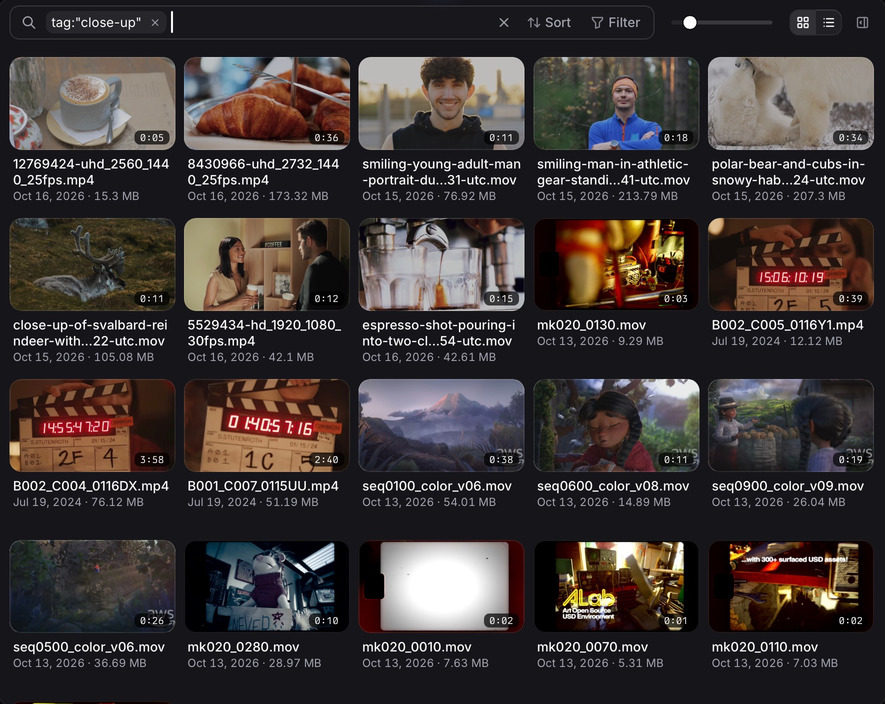885x704 pixels.
Task: Open the mk020_0130.mov thumbnail
Action: click(x=616, y=264)
